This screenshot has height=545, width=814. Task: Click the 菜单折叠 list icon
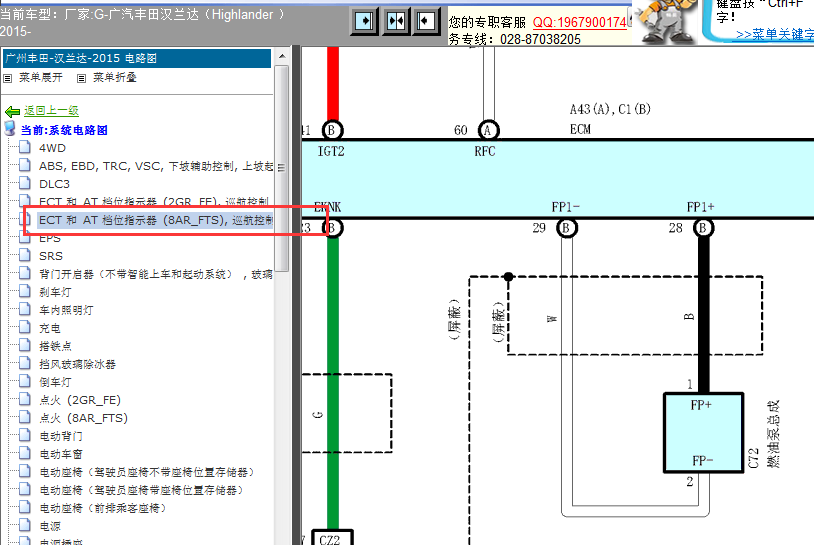pos(82,78)
